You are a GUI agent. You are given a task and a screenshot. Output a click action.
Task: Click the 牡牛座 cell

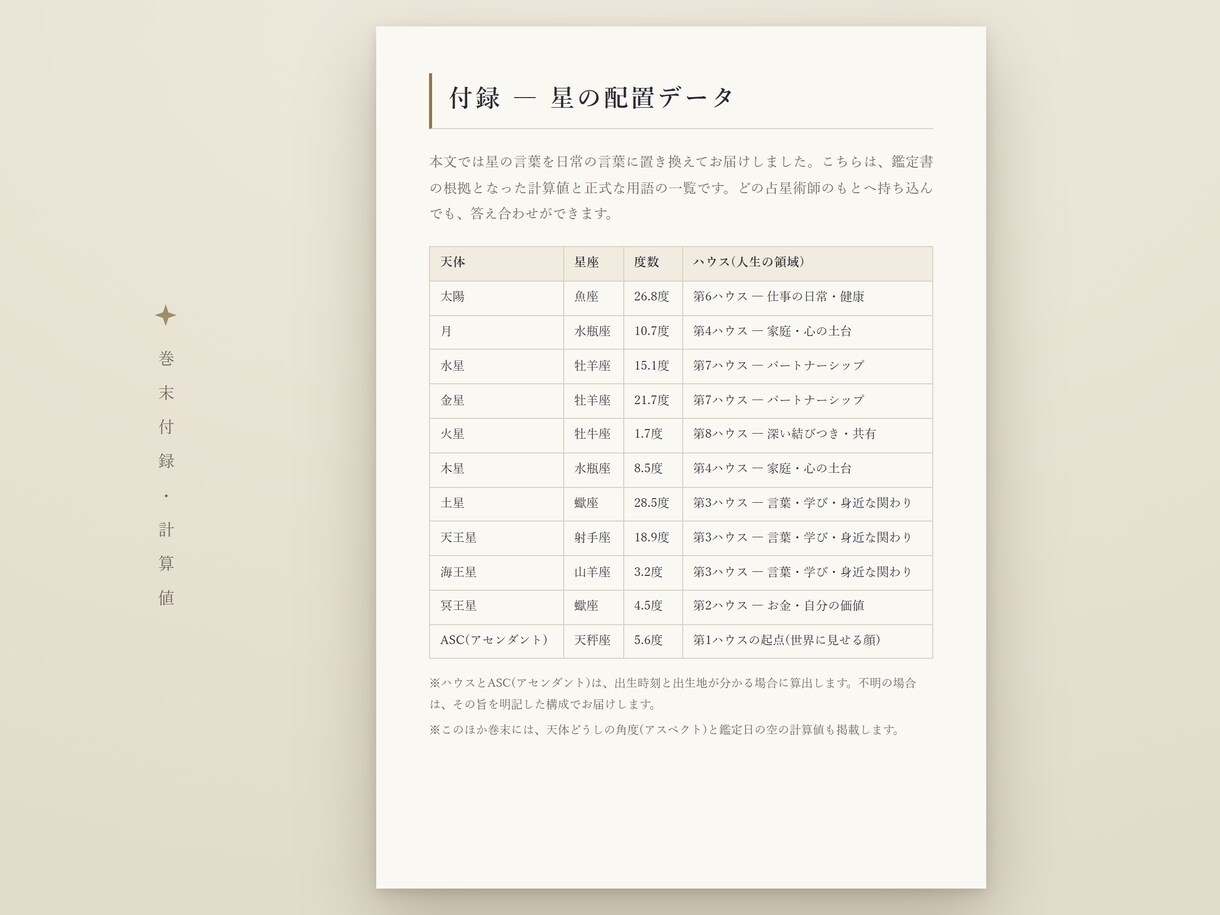[x=593, y=435]
